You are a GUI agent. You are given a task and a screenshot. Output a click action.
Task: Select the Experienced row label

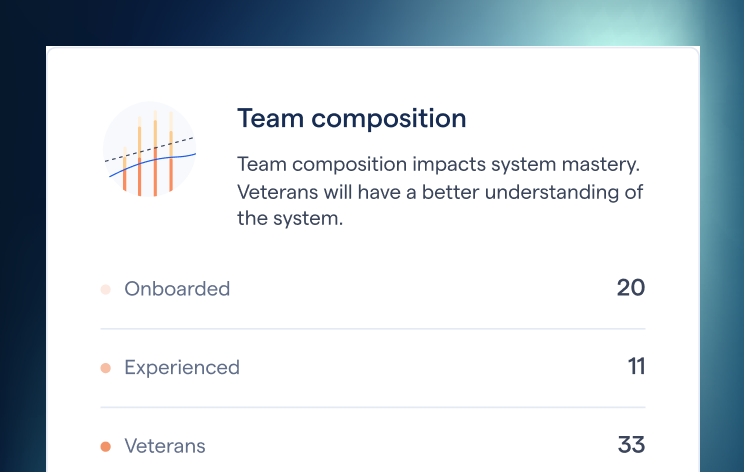[182, 368]
